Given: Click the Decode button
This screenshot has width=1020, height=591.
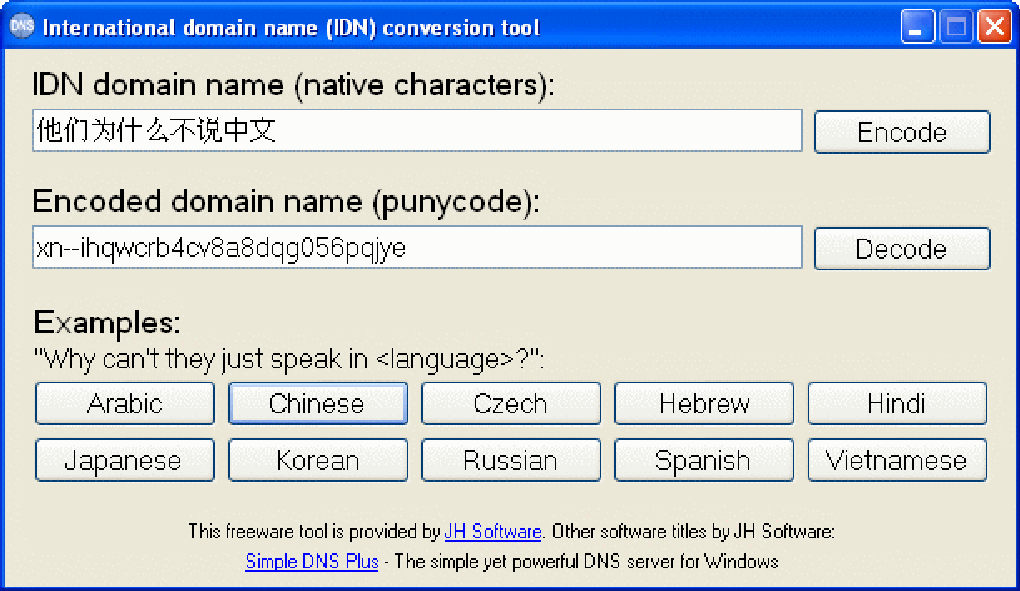Looking at the screenshot, I should [x=902, y=248].
